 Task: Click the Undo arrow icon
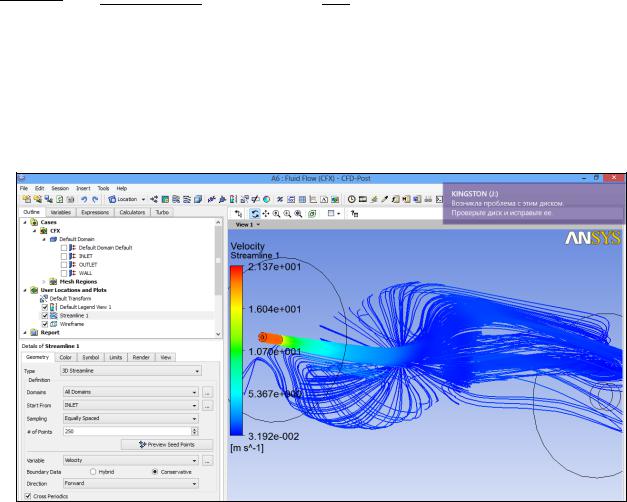click(x=84, y=199)
